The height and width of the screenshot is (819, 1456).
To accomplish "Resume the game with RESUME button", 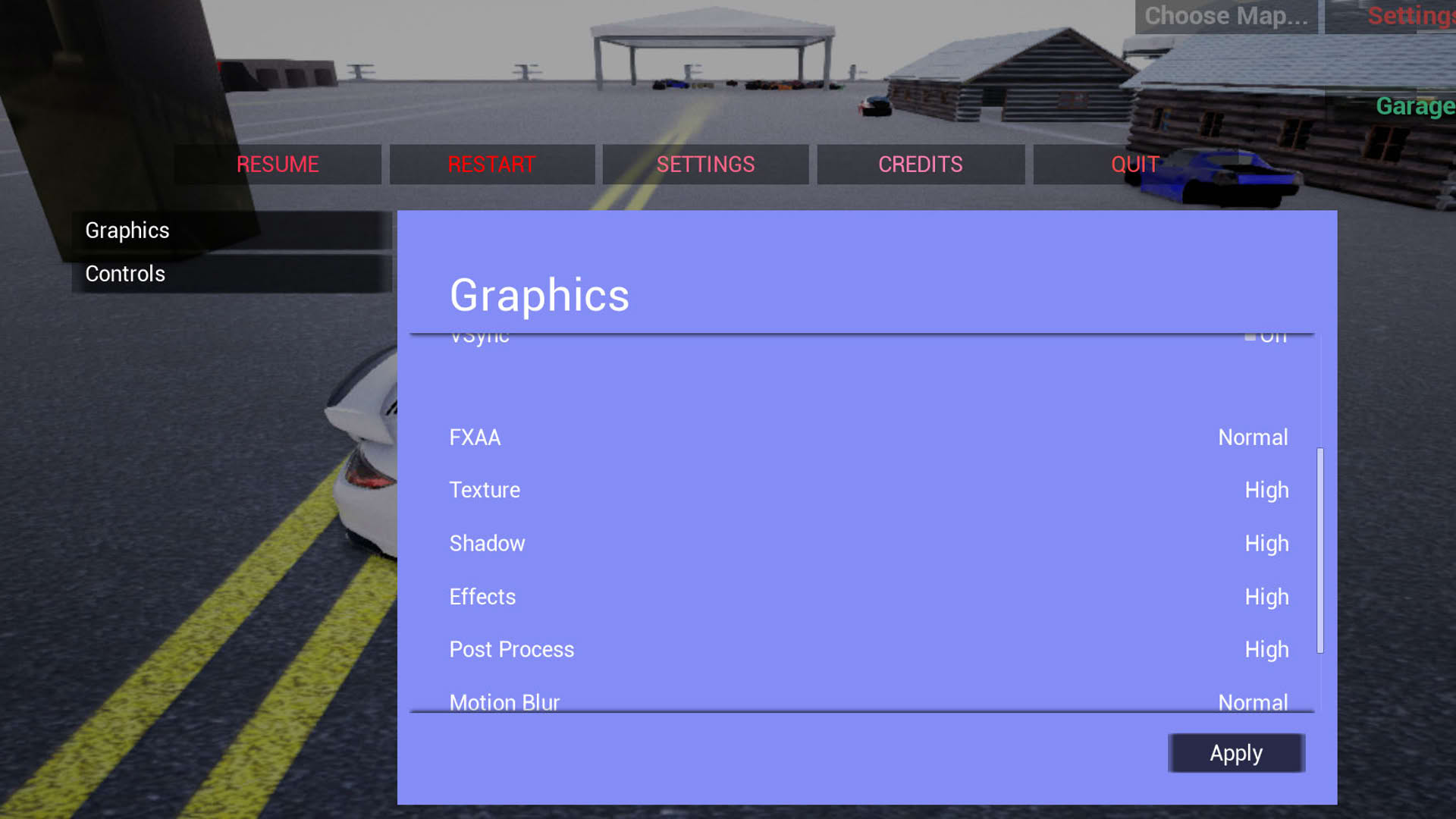I will [x=278, y=165].
